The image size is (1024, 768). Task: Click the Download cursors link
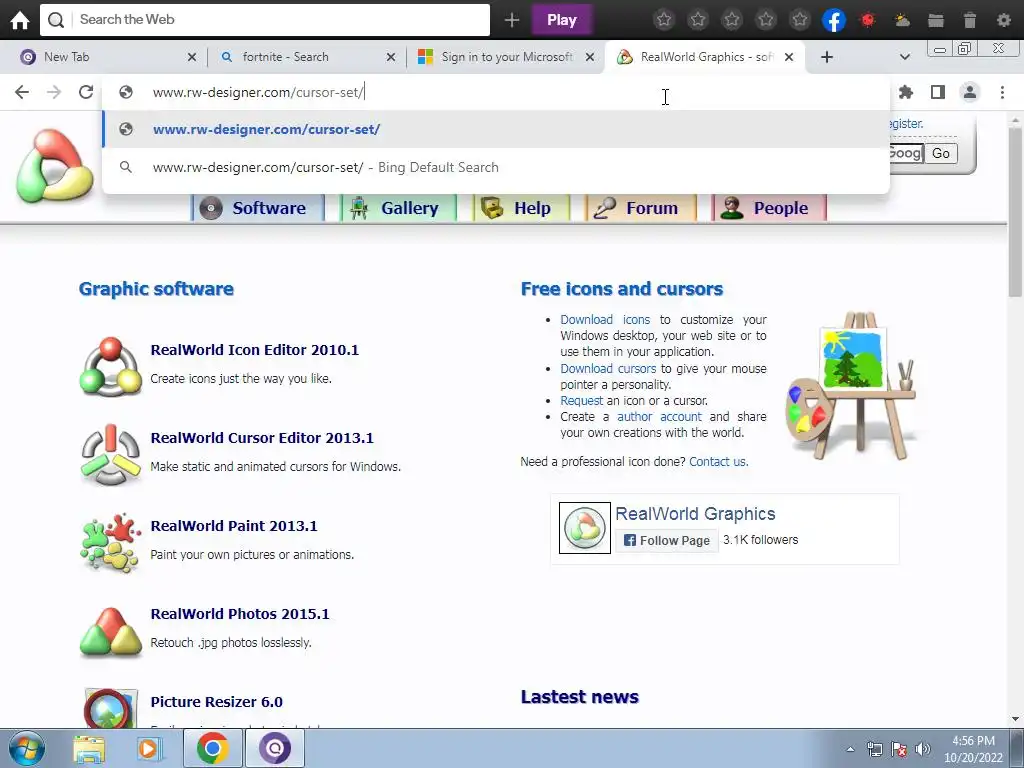tap(608, 369)
